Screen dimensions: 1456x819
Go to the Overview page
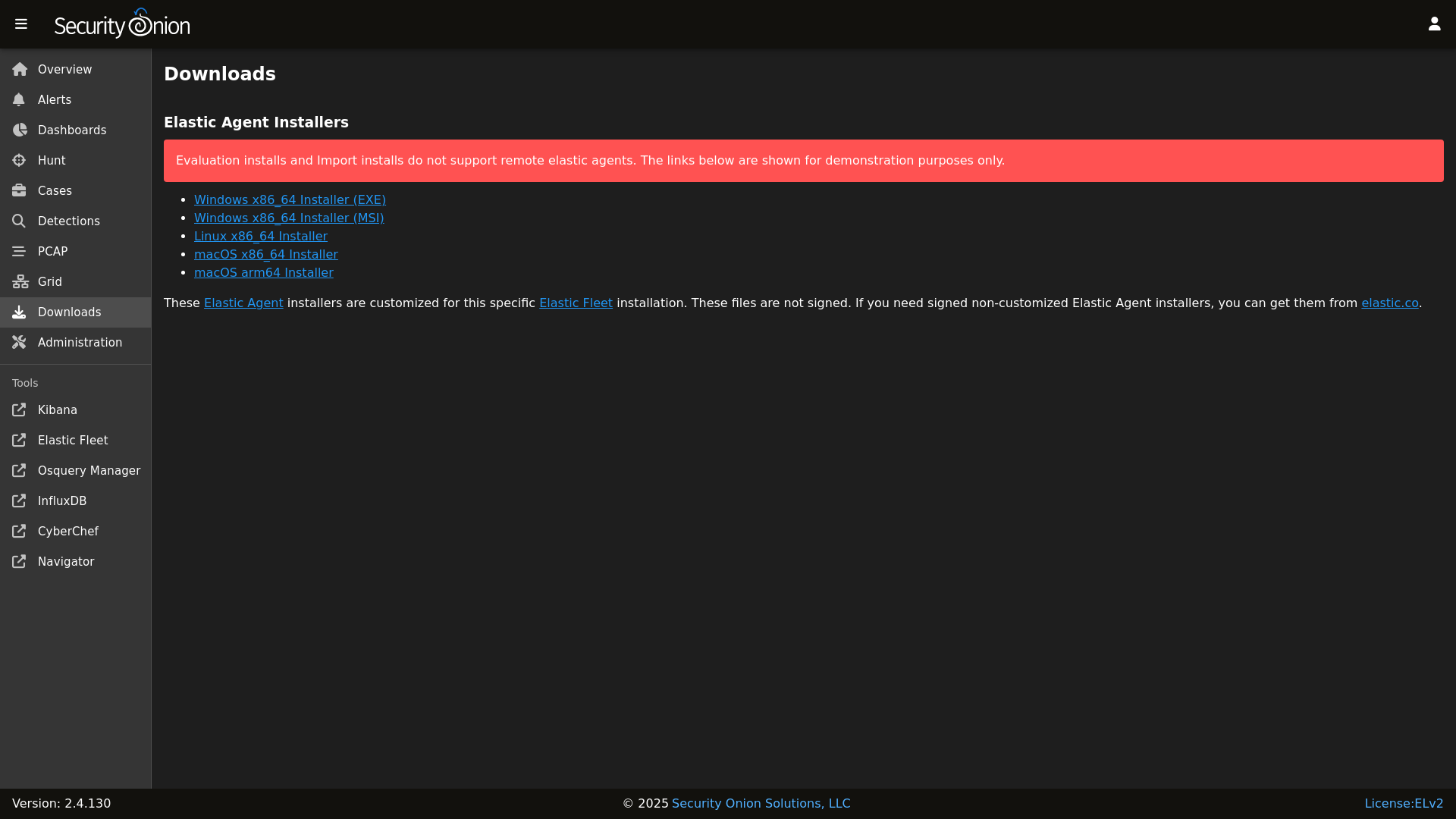64,70
